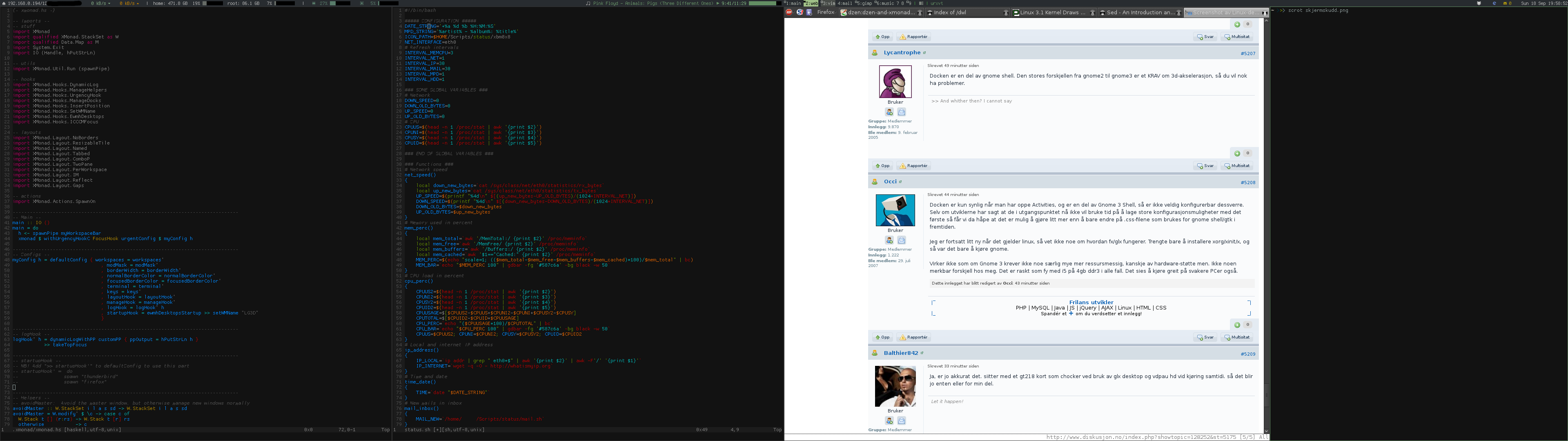This screenshot has height=441, width=1568.
Task: Open the post number #5209 link
Action: (1248, 354)
